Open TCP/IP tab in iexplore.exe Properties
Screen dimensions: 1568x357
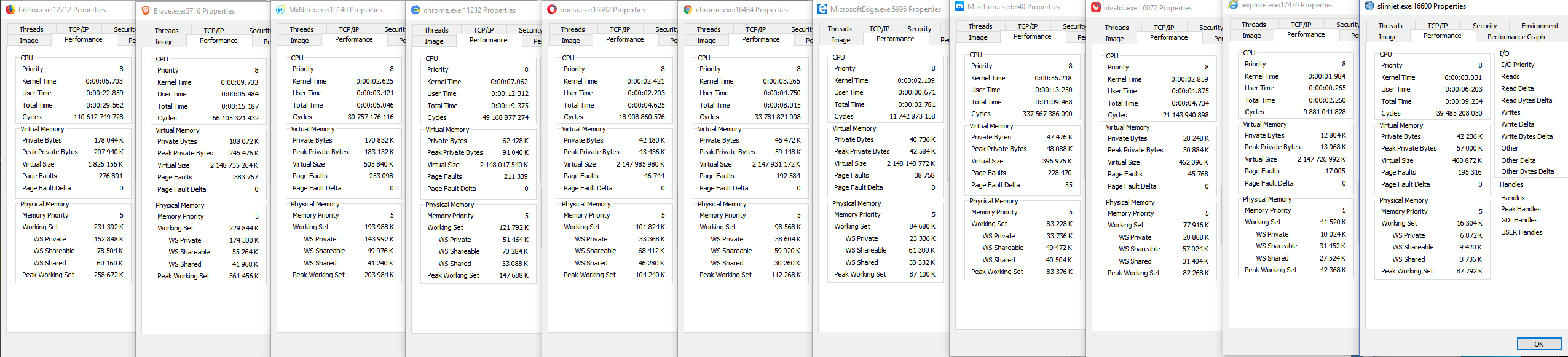tap(1301, 25)
